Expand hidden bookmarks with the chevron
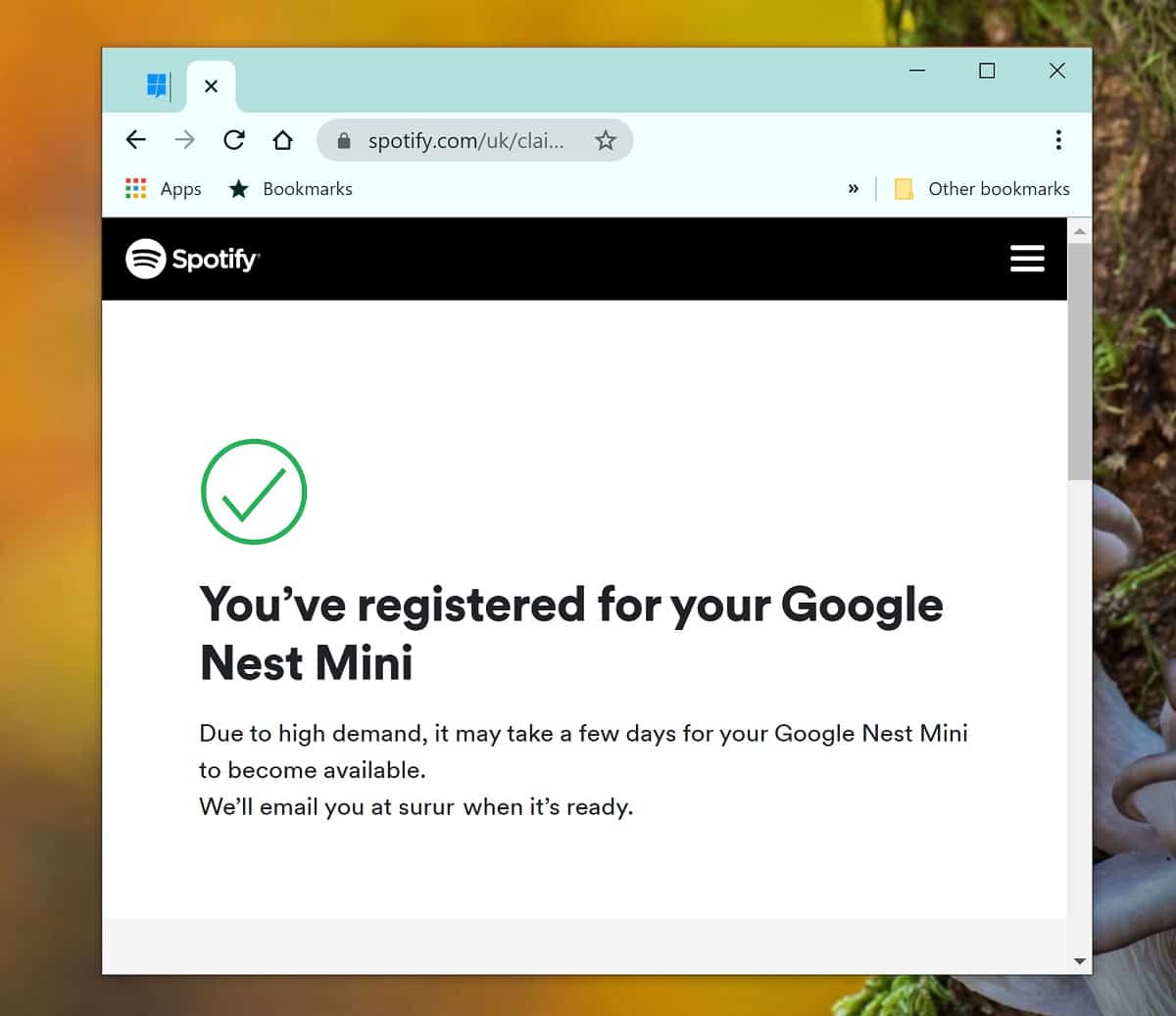Screen dimensions: 1176x1016 pos(854,188)
